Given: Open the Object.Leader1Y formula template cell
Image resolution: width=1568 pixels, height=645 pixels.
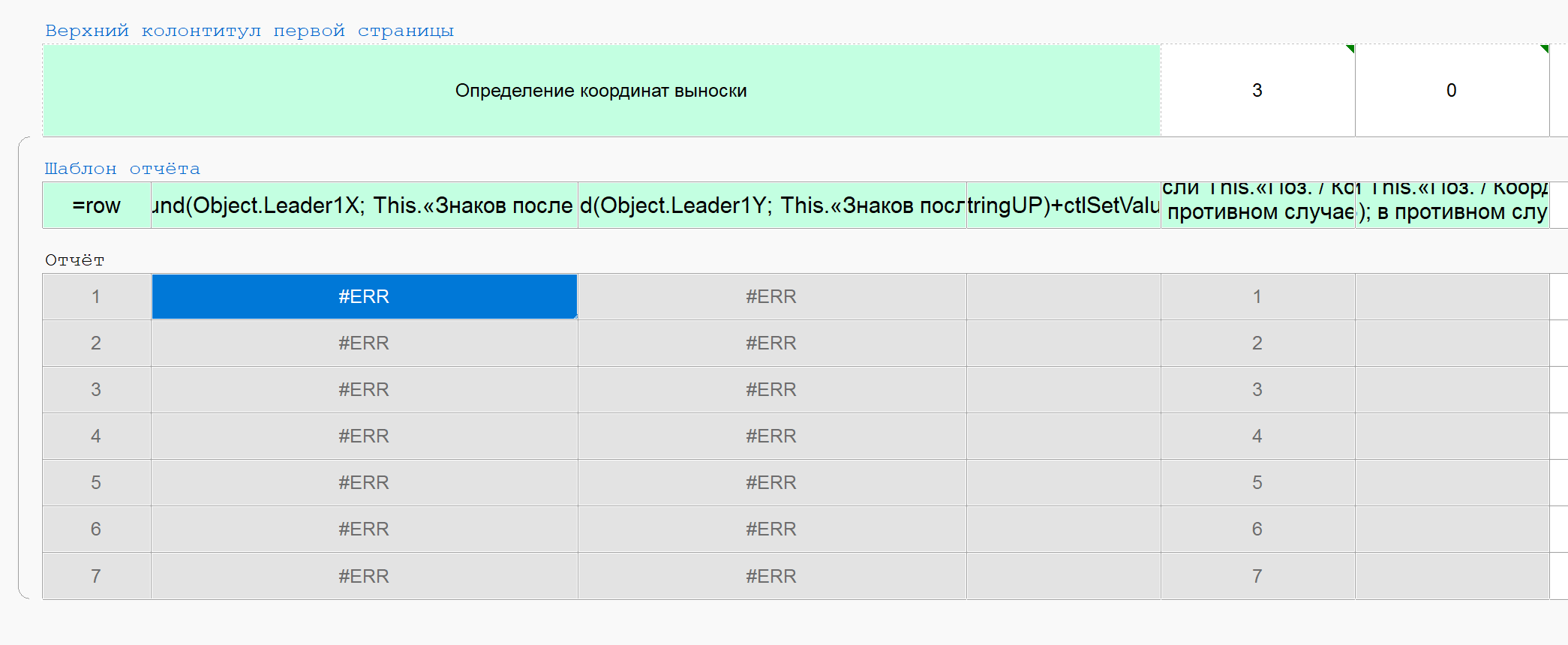Looking at the screenshot, I should 771,205.
